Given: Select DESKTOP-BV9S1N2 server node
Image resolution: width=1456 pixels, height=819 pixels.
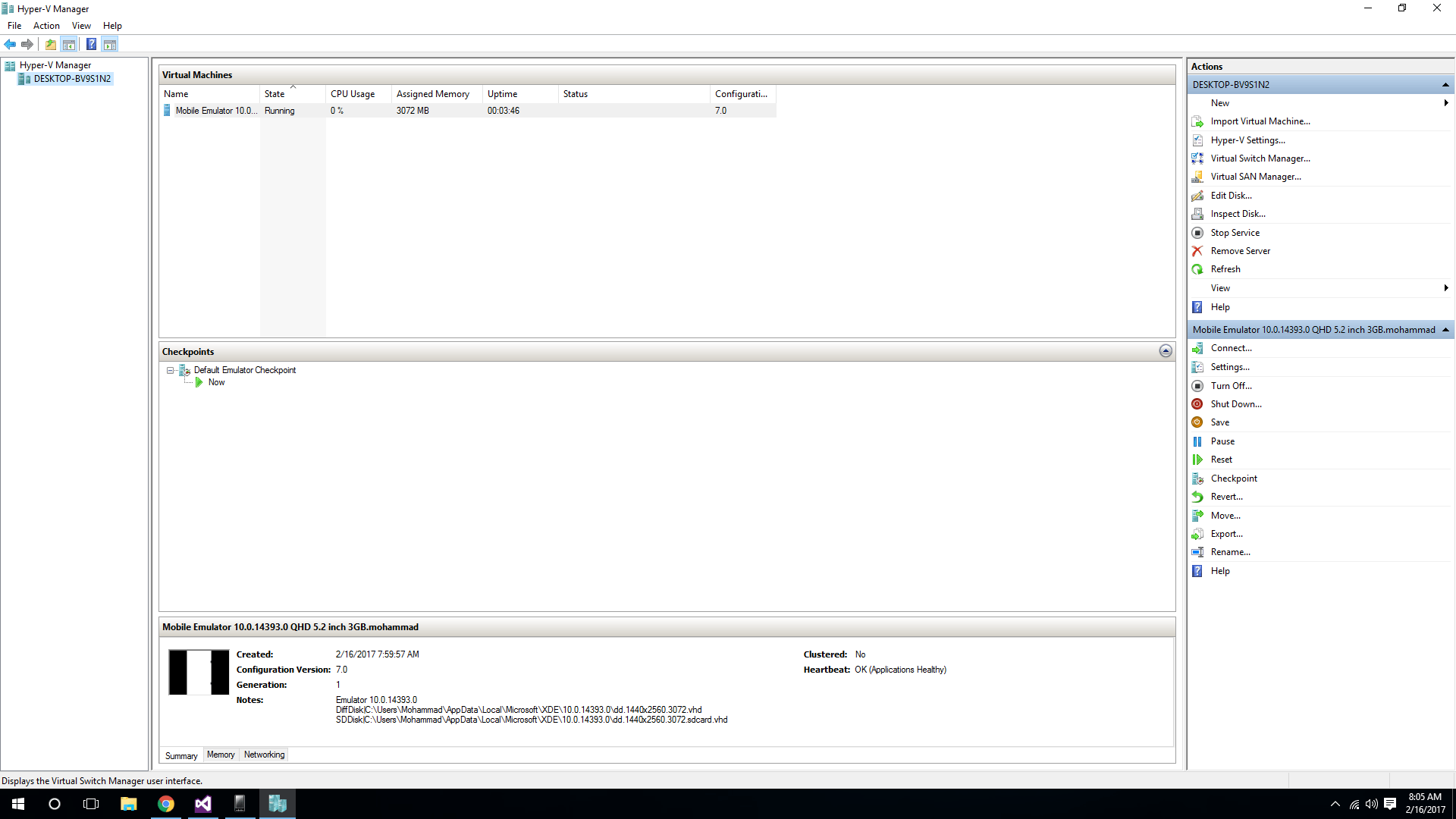Looking at the screenshot, I should (72, 79).
